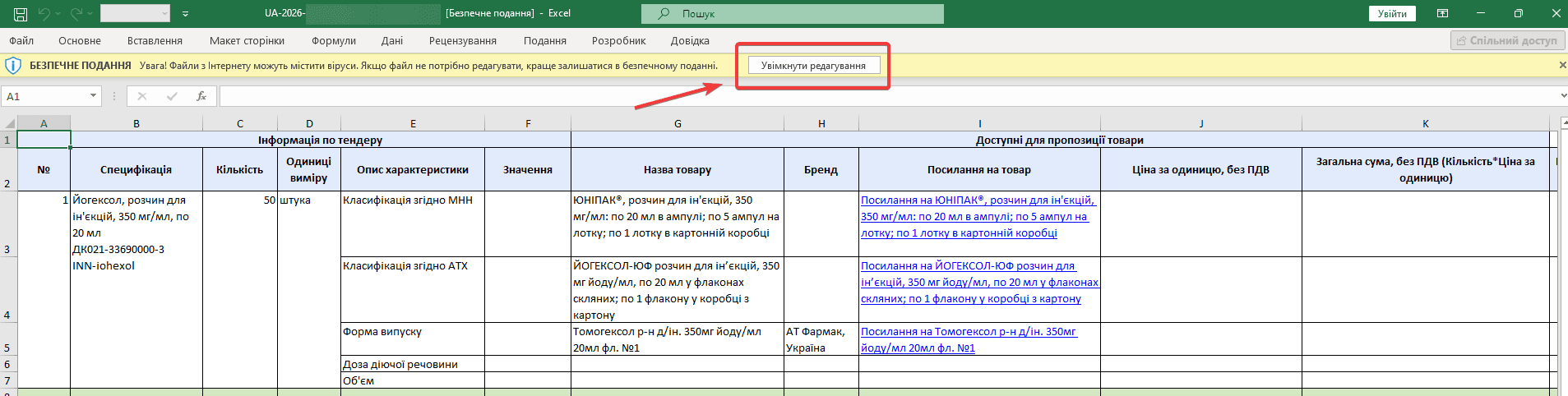Image resolution: width=1568 pixels, height=396 pixels.
Task: Click the Пошук search box
Action: [793, 14]
